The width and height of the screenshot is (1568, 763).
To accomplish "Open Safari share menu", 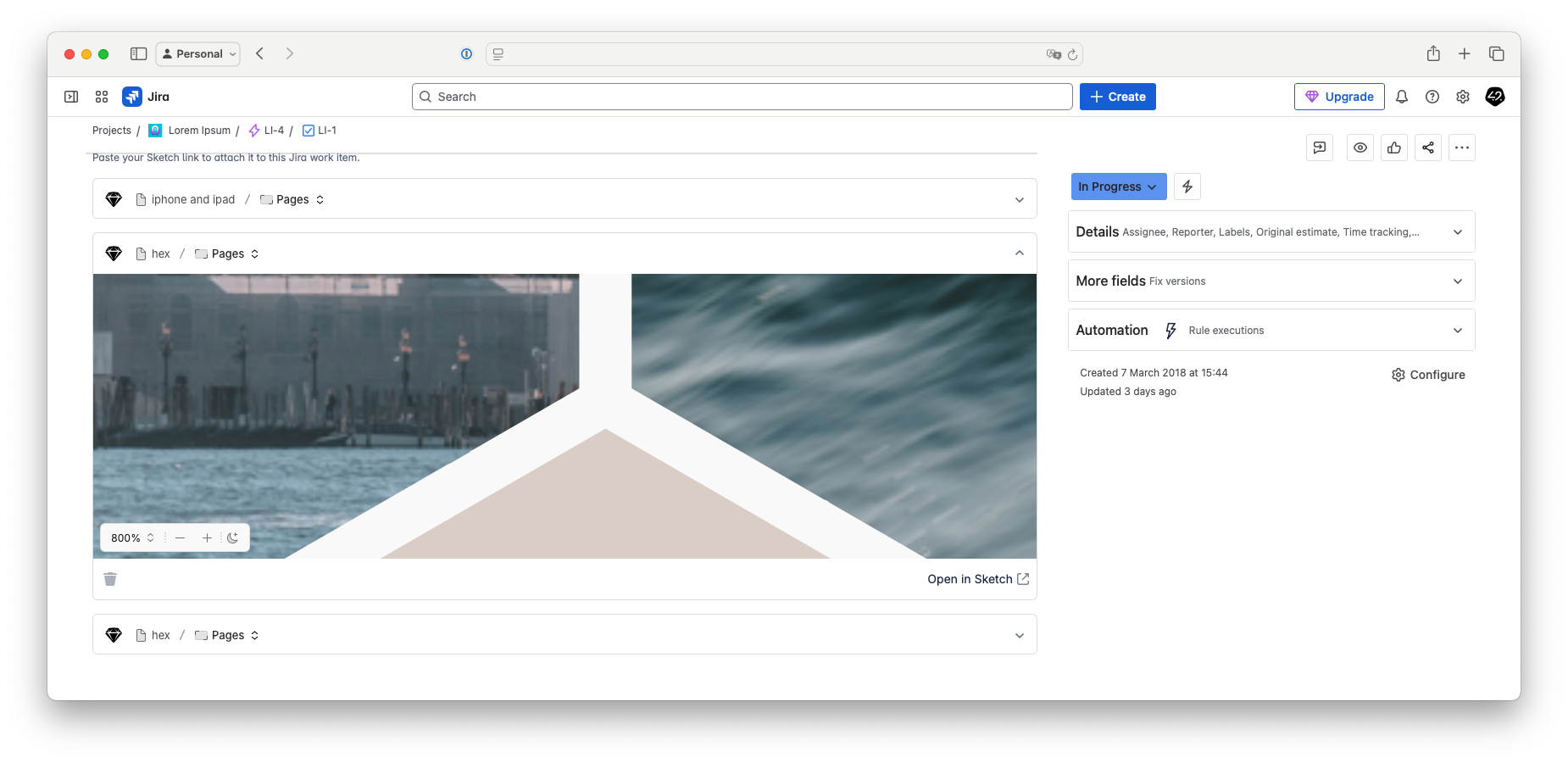I will 1433,53.
